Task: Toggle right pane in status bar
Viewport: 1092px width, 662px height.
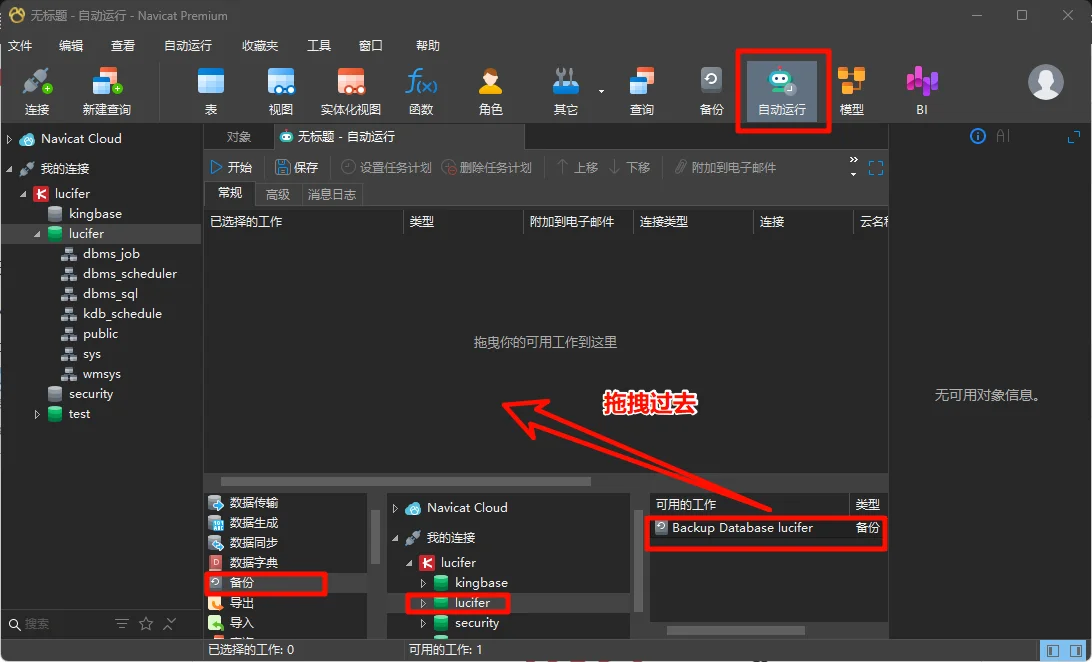Action: coord(1076,651)
